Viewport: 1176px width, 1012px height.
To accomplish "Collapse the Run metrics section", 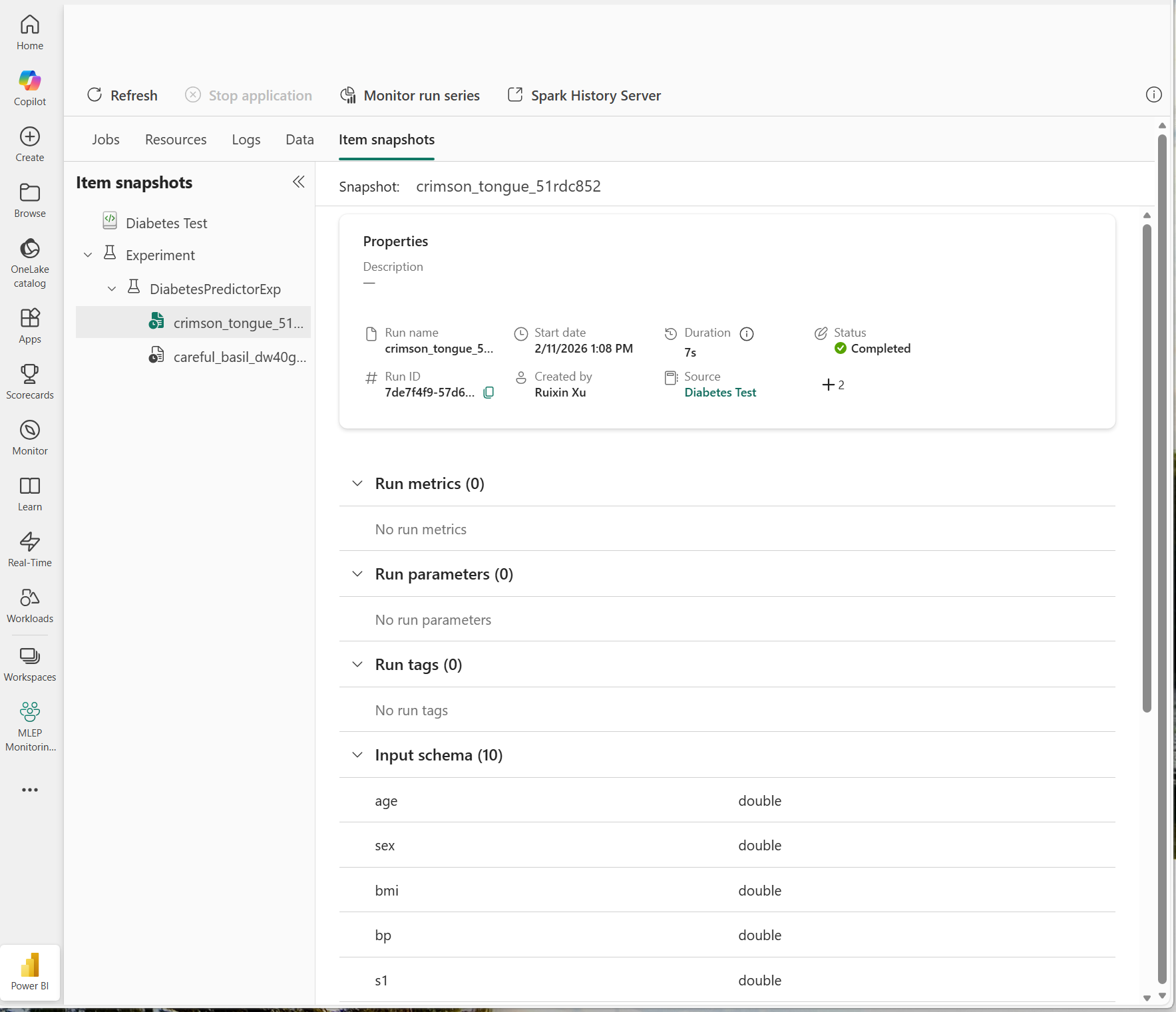I will pos(357,484).
